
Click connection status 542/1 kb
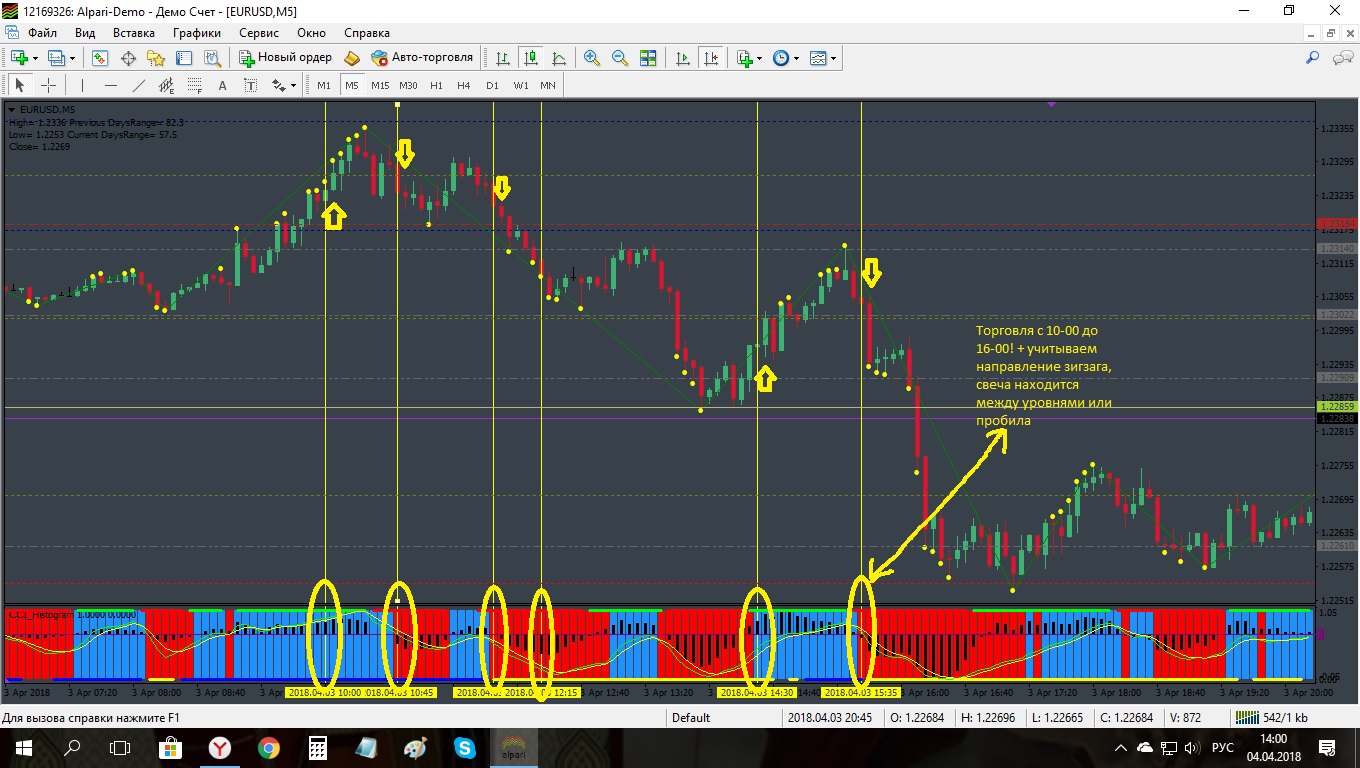coord(1271,717)
